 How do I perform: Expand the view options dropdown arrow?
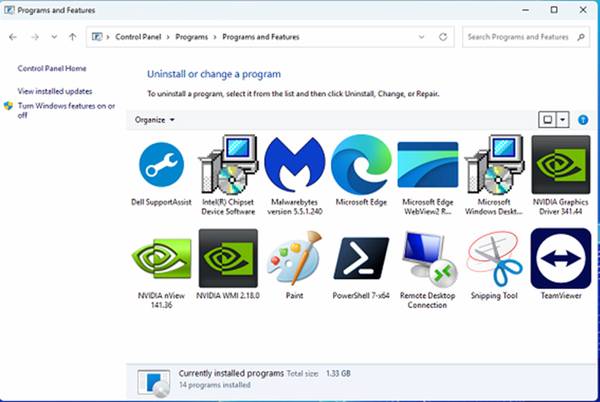click(564, 119)
